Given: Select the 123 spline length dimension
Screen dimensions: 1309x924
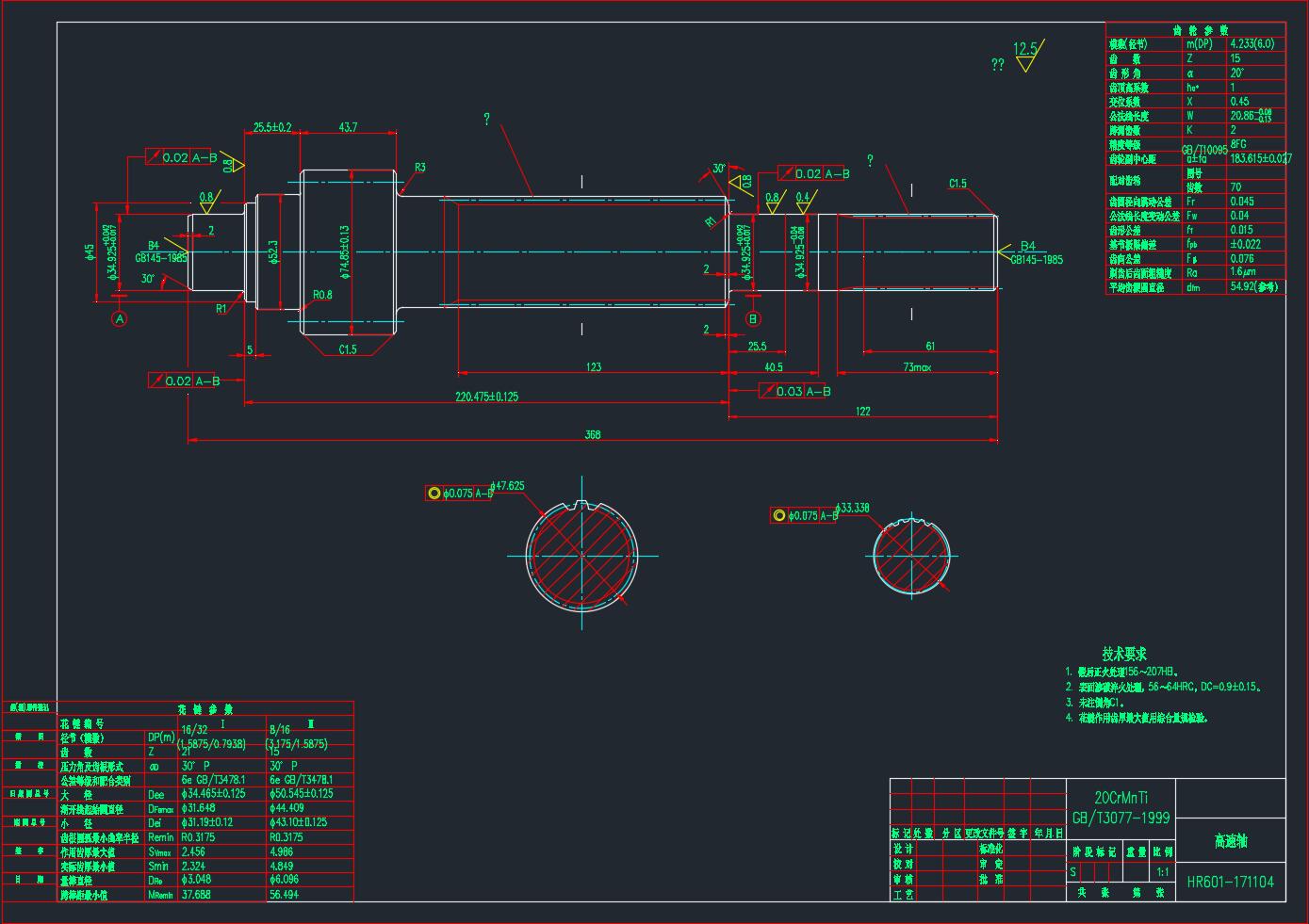Looking at the screenshot, I should pos(593,367).
